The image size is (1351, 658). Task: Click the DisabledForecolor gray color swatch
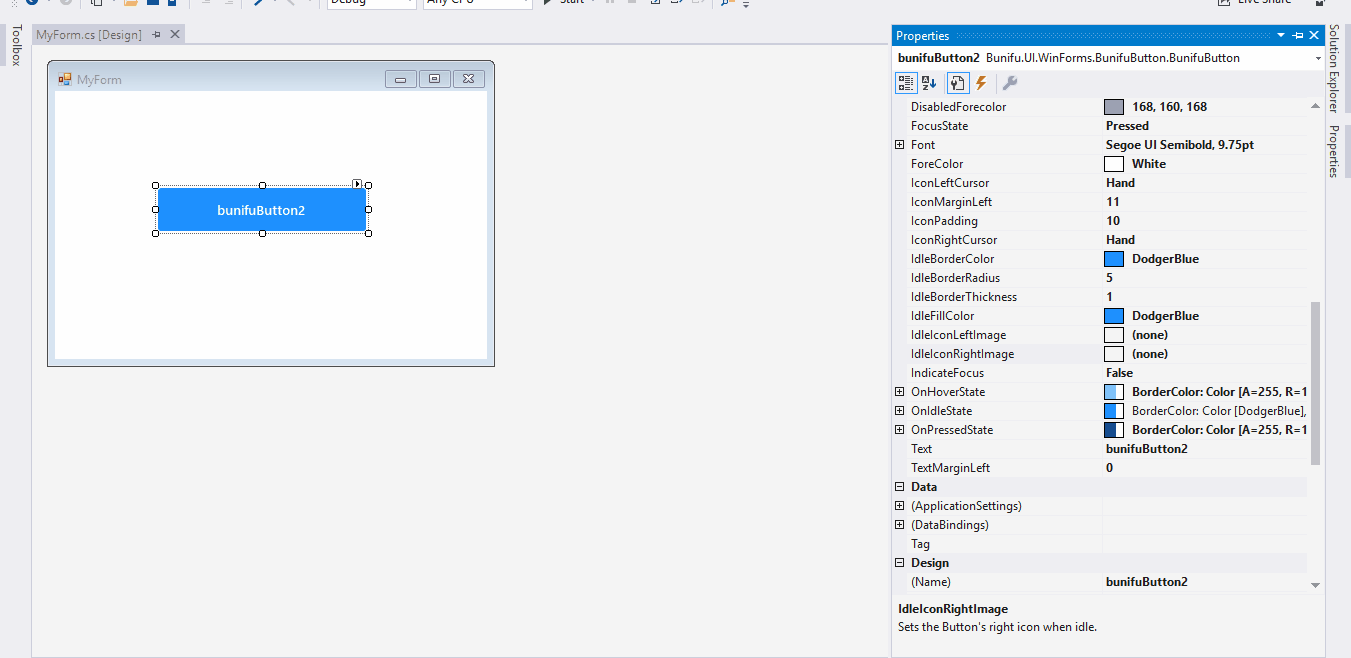1114,107
